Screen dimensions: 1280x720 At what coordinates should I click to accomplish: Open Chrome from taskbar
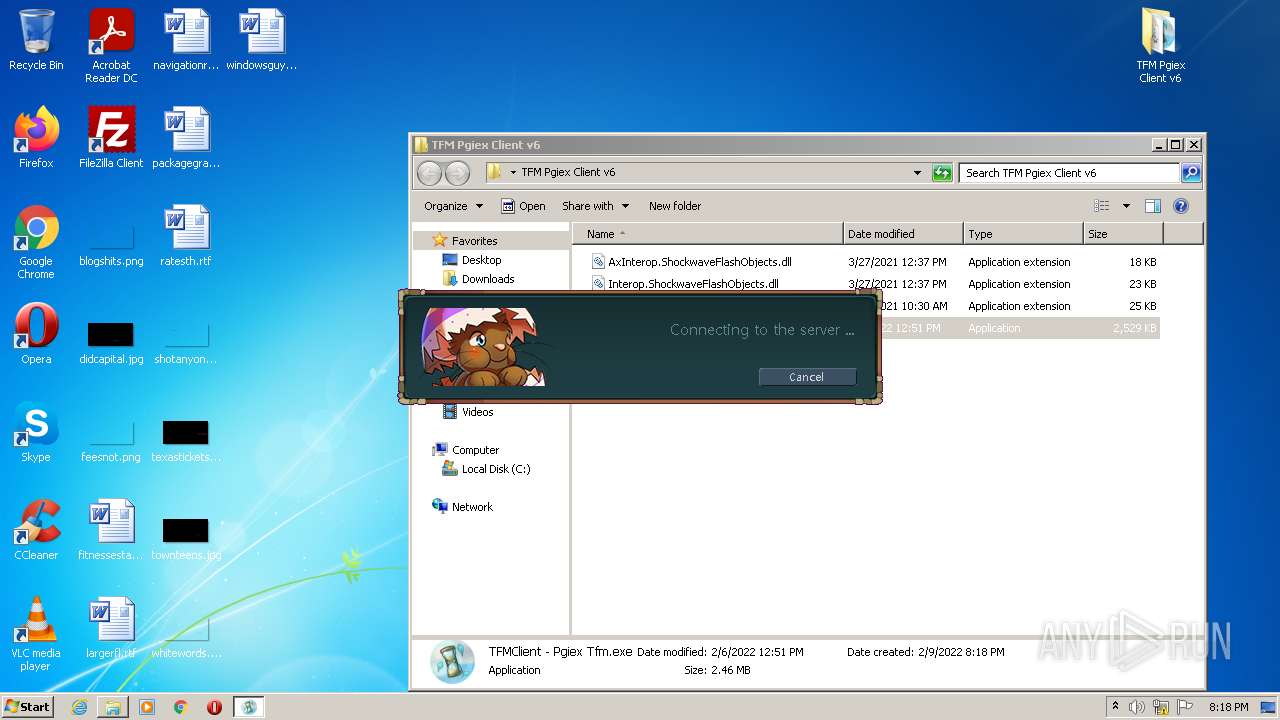coord(181,707)
